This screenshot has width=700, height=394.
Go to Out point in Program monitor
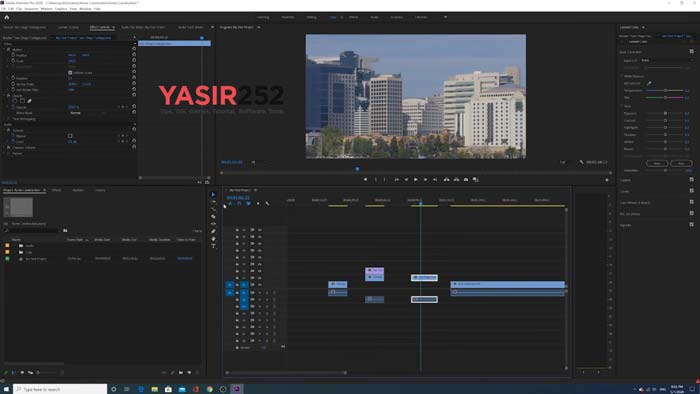[x=435, y=179]
